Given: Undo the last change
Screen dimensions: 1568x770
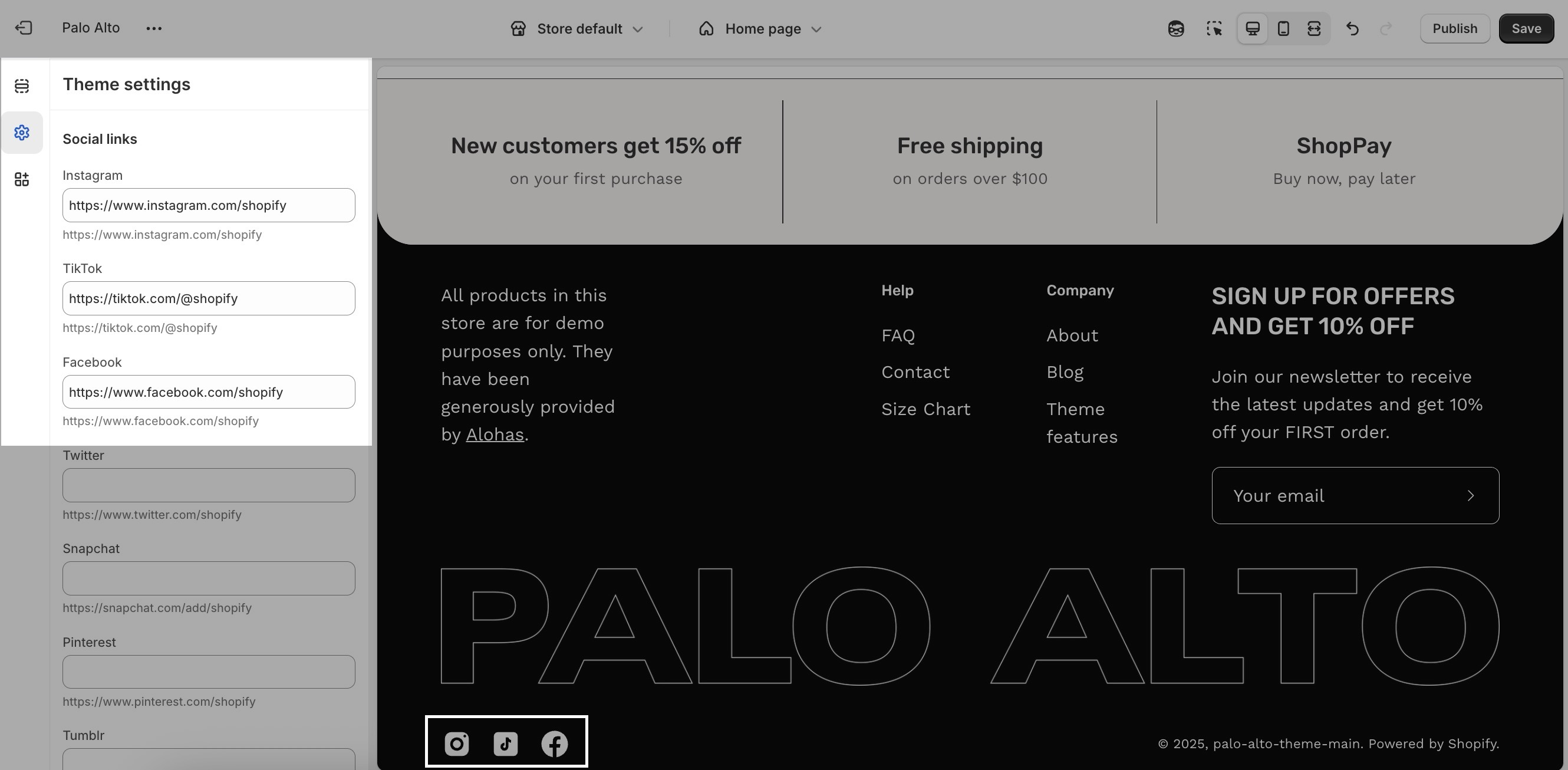Looking at the screenshot, I should click(x=1352, y=29).
